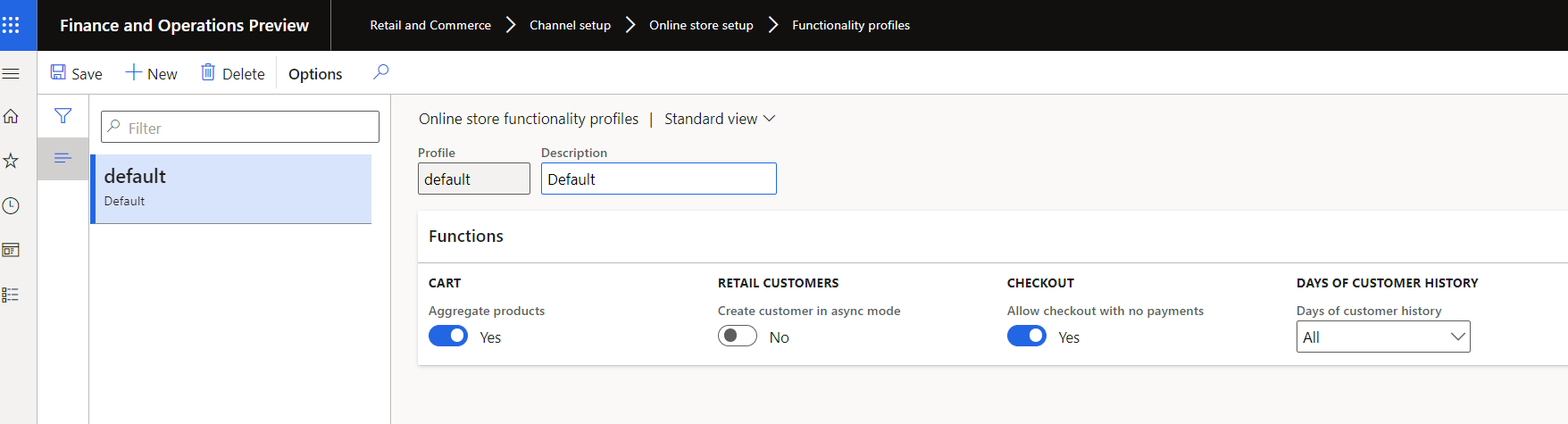Open Favorites star icon
The width and height of the screenshot is (1568, 424).
[11, 161]
